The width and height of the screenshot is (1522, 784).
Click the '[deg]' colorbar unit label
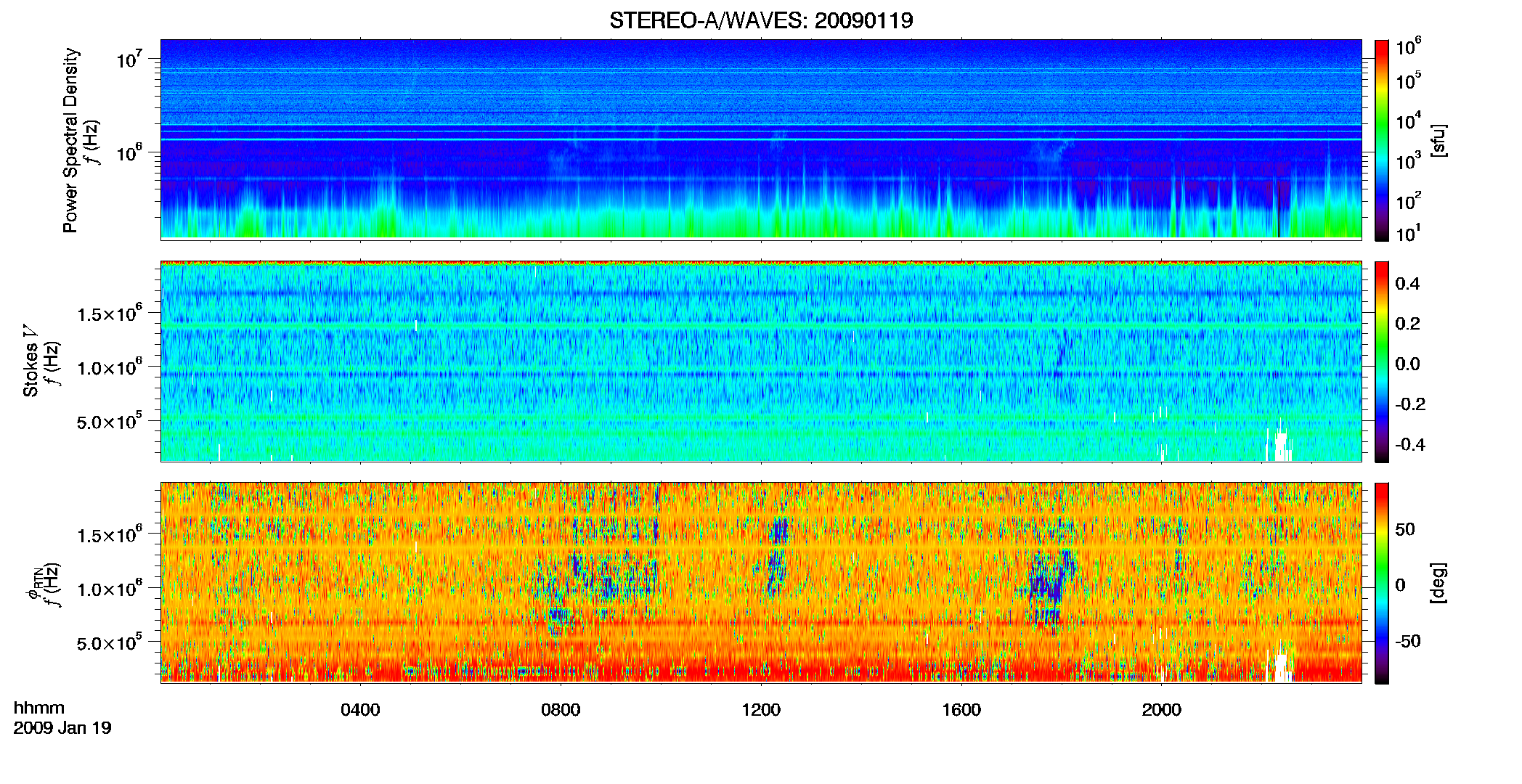point(1438,583)
